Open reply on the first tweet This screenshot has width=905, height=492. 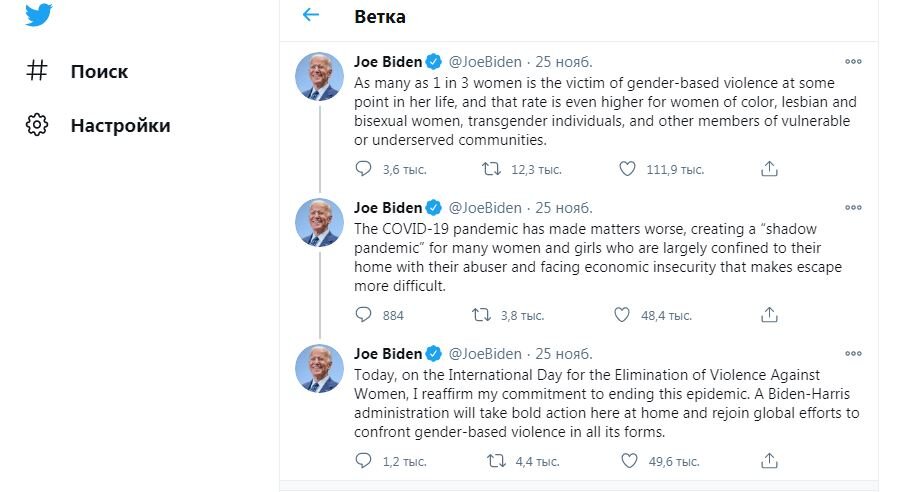pyautogui.click(x=363, y=169)
